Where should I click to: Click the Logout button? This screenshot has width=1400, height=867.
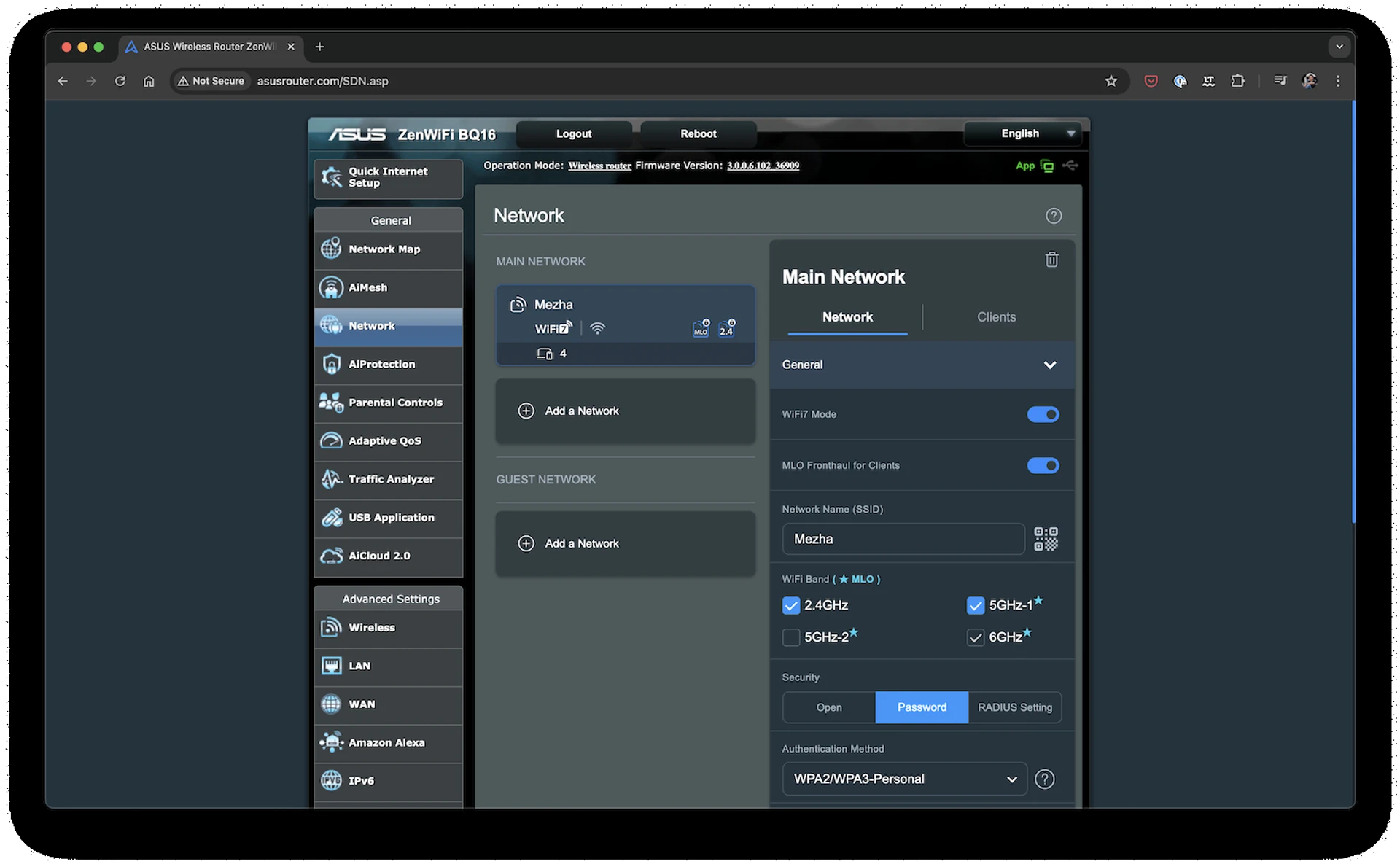click(x=573, y=133)
